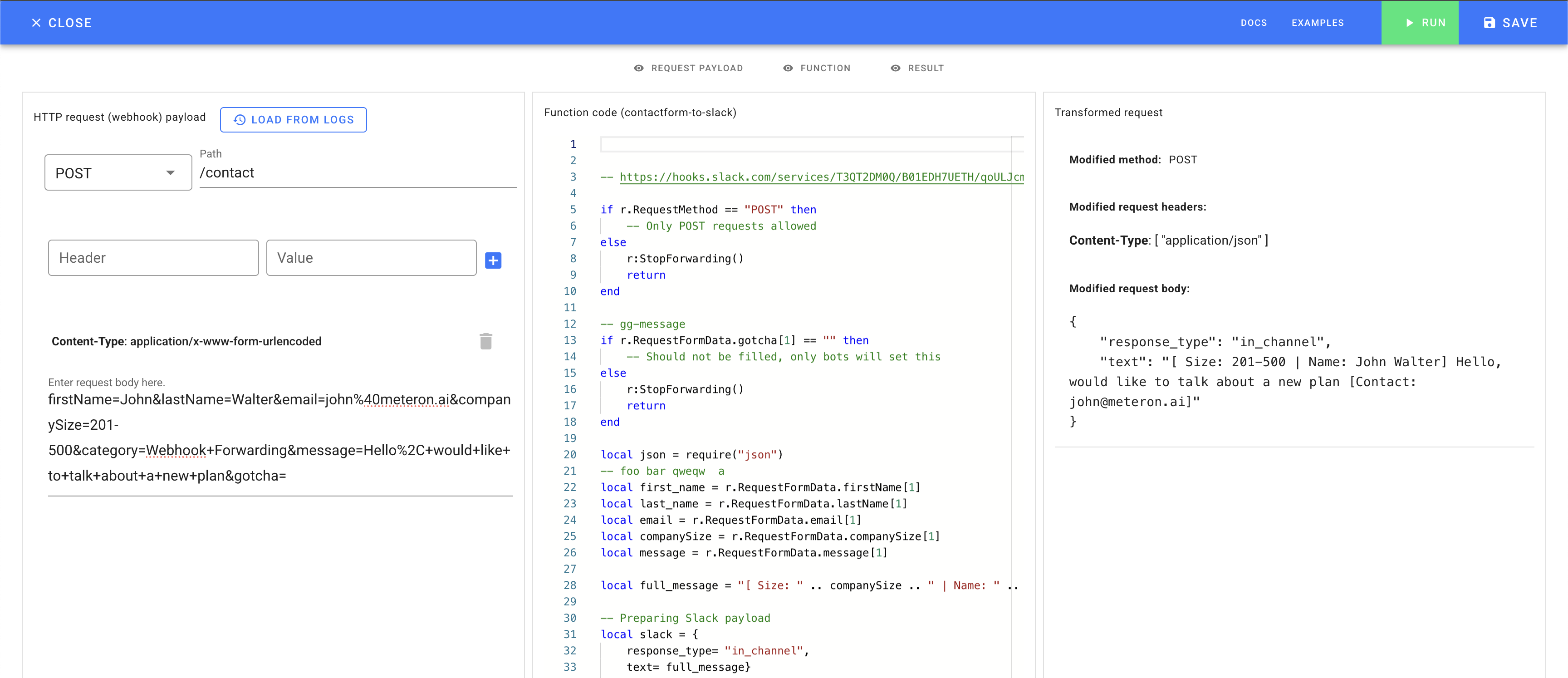This screenshot has width=1568, height=678.
Task: Click the LOAD FROM LOGS button
Action: coord(294,119)
